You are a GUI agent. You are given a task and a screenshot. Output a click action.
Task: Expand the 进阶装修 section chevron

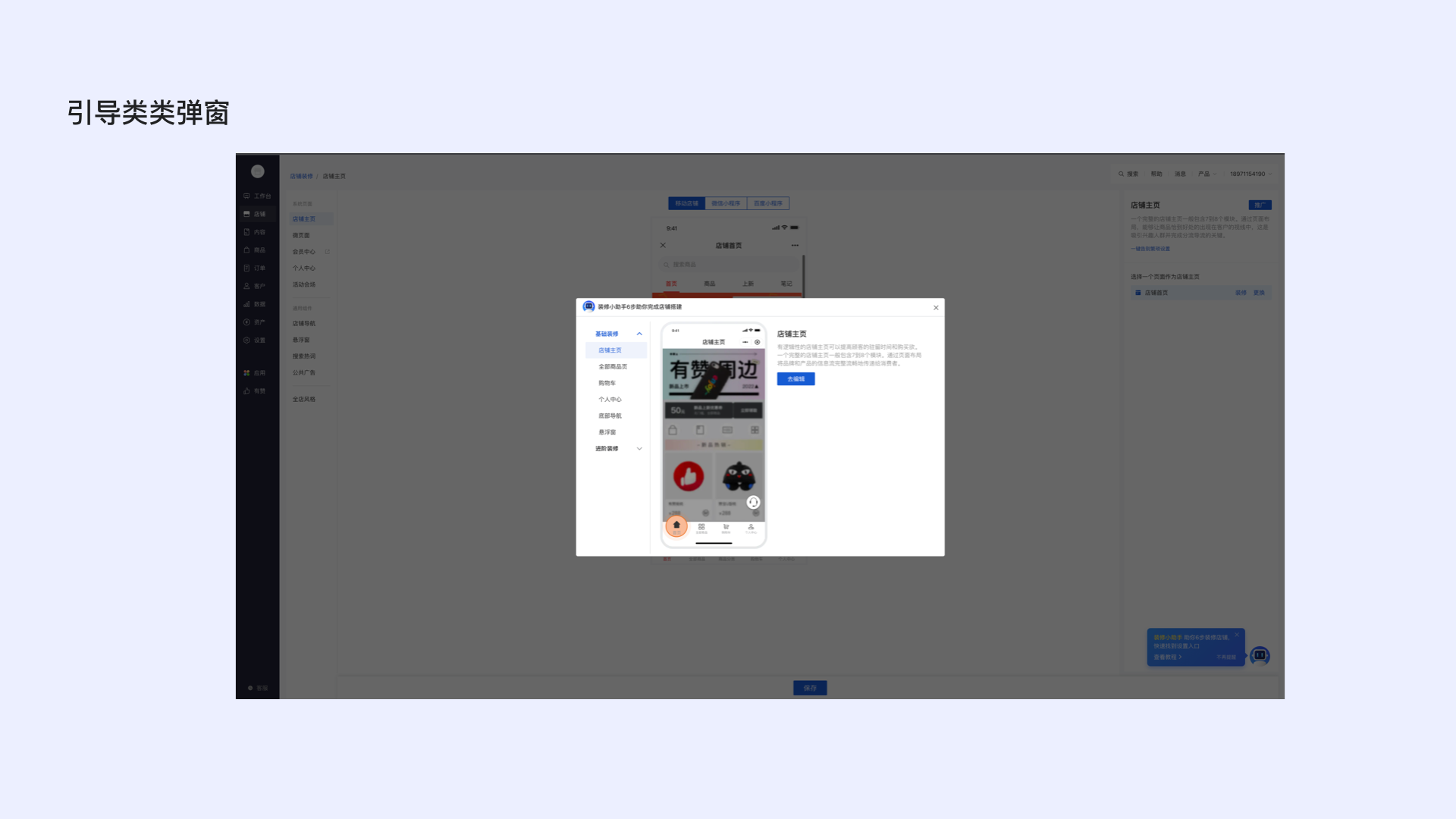(639, 449)
